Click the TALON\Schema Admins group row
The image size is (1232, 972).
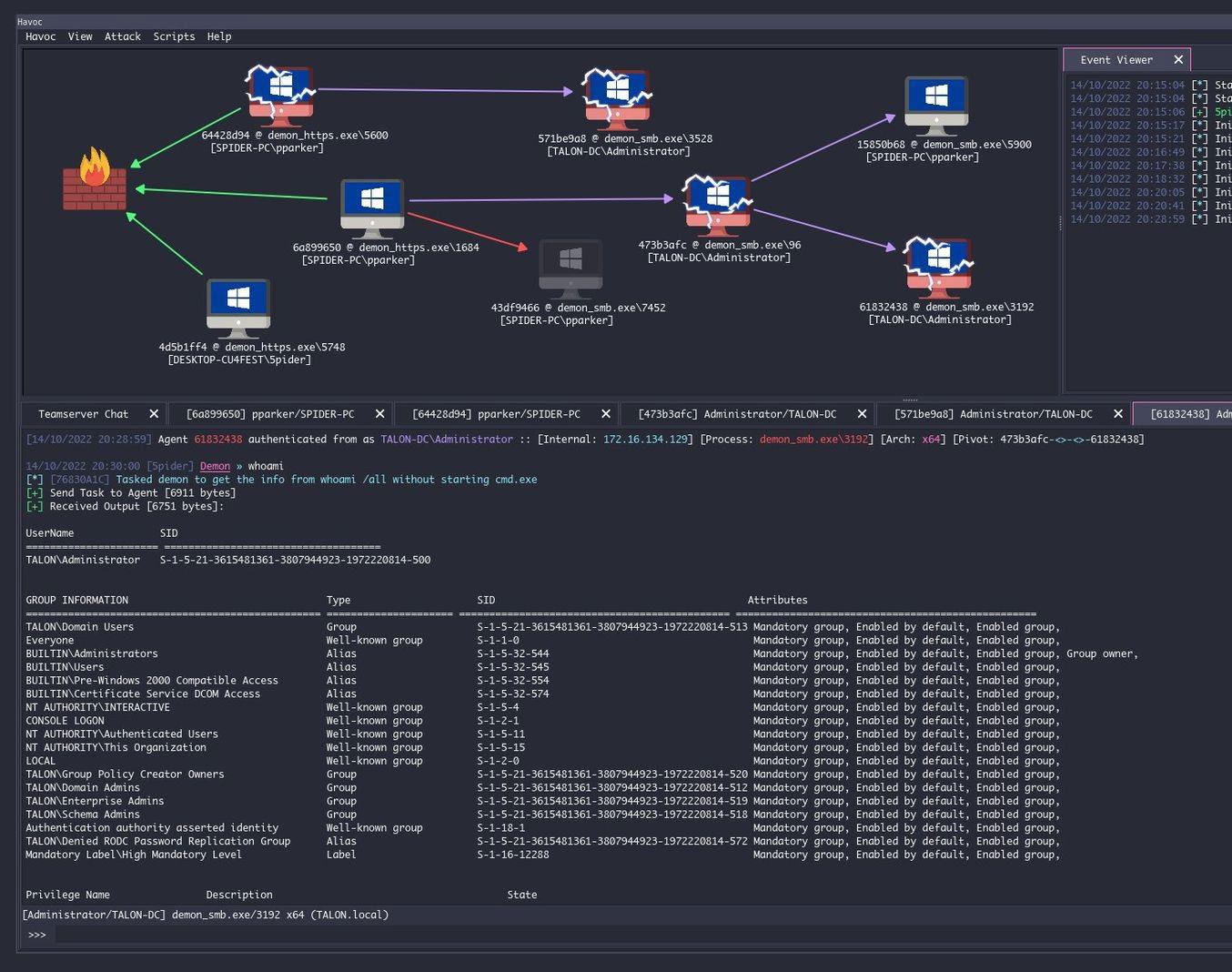click(543, 815)
